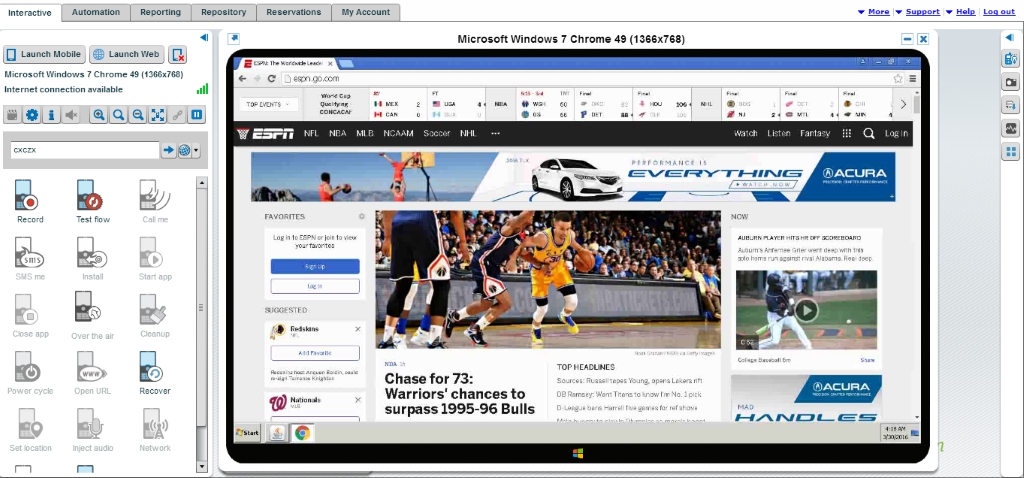Open the Support dropdown in header
Image resolution: width=1024 pixels, height=478 pixels.
(x=918, y=12)
